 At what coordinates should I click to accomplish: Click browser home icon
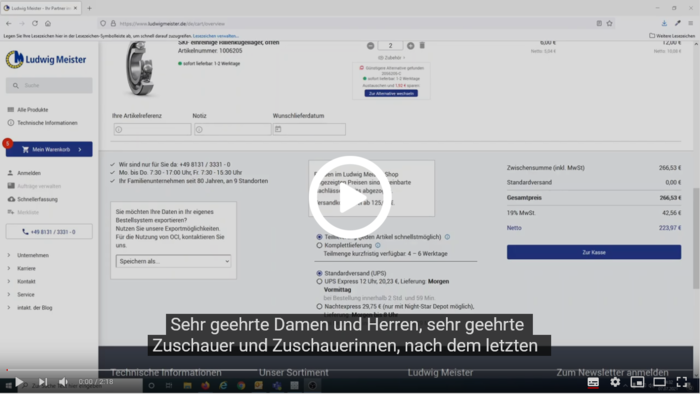click(48, 23)
